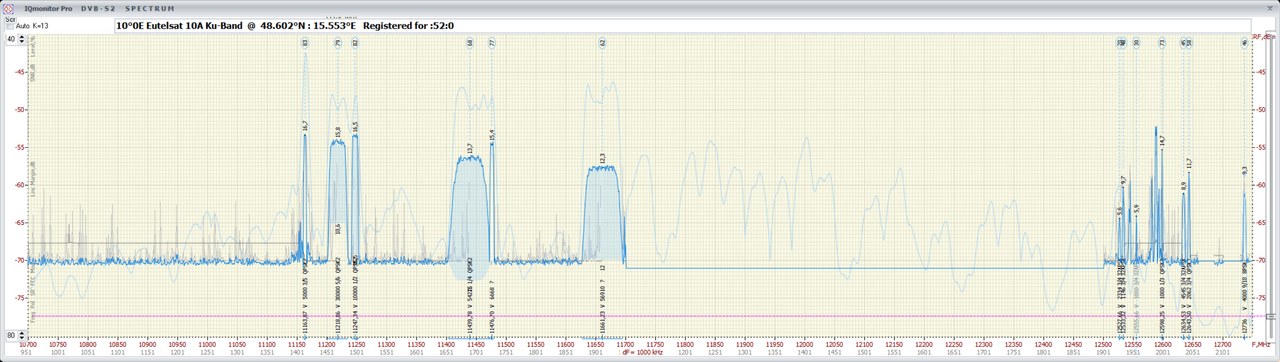Select transponder marker 73 at top

(1162, 43)
